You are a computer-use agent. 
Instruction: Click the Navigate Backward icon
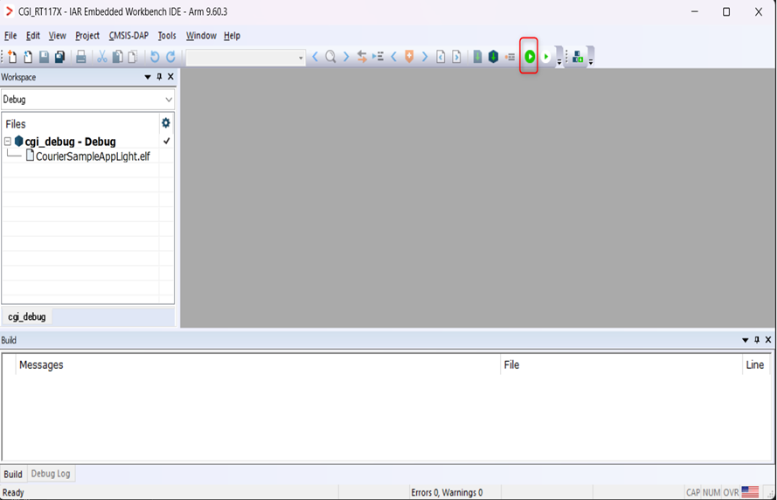(x=441, y=57)
